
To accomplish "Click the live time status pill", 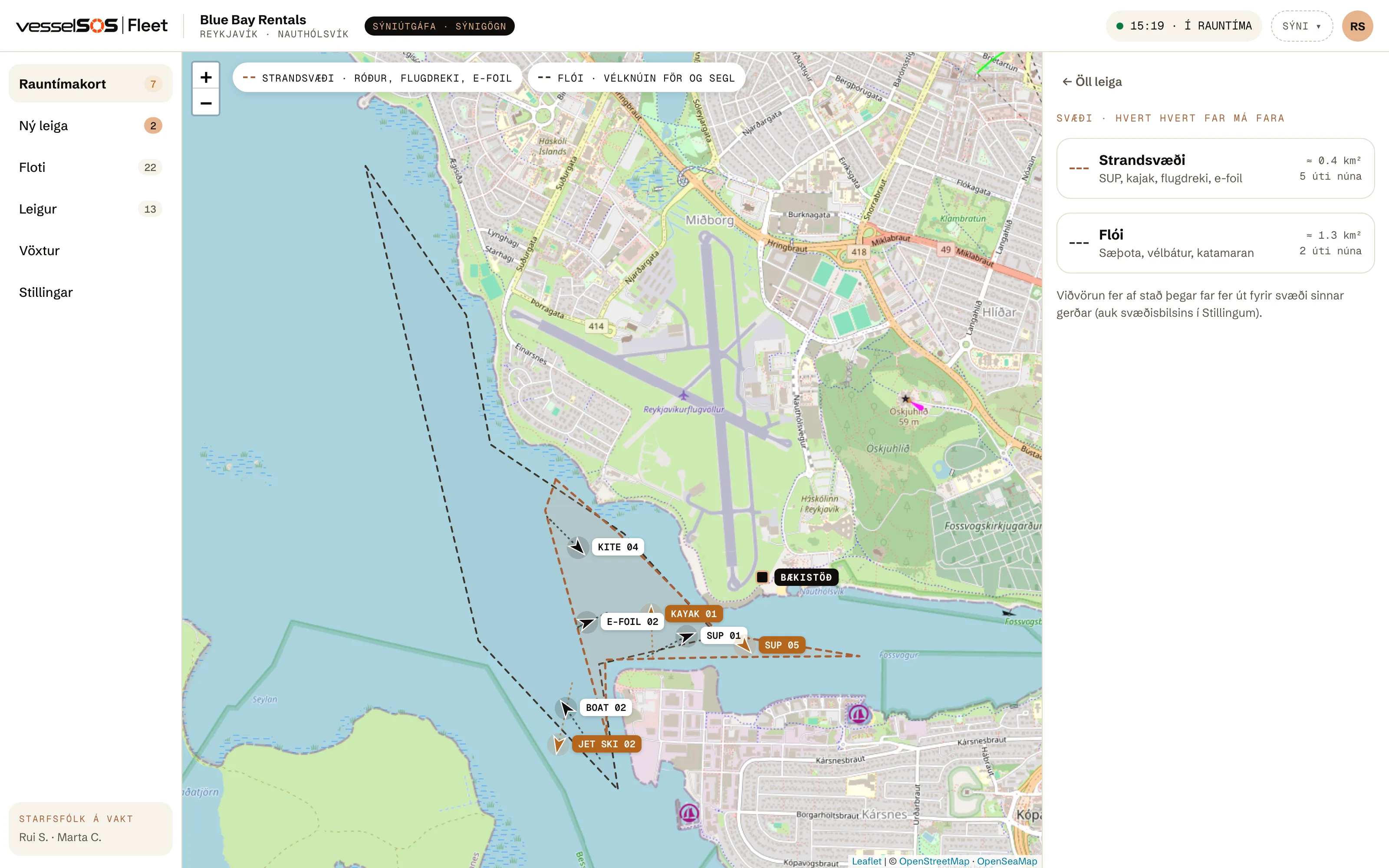I will point(1184,26).
